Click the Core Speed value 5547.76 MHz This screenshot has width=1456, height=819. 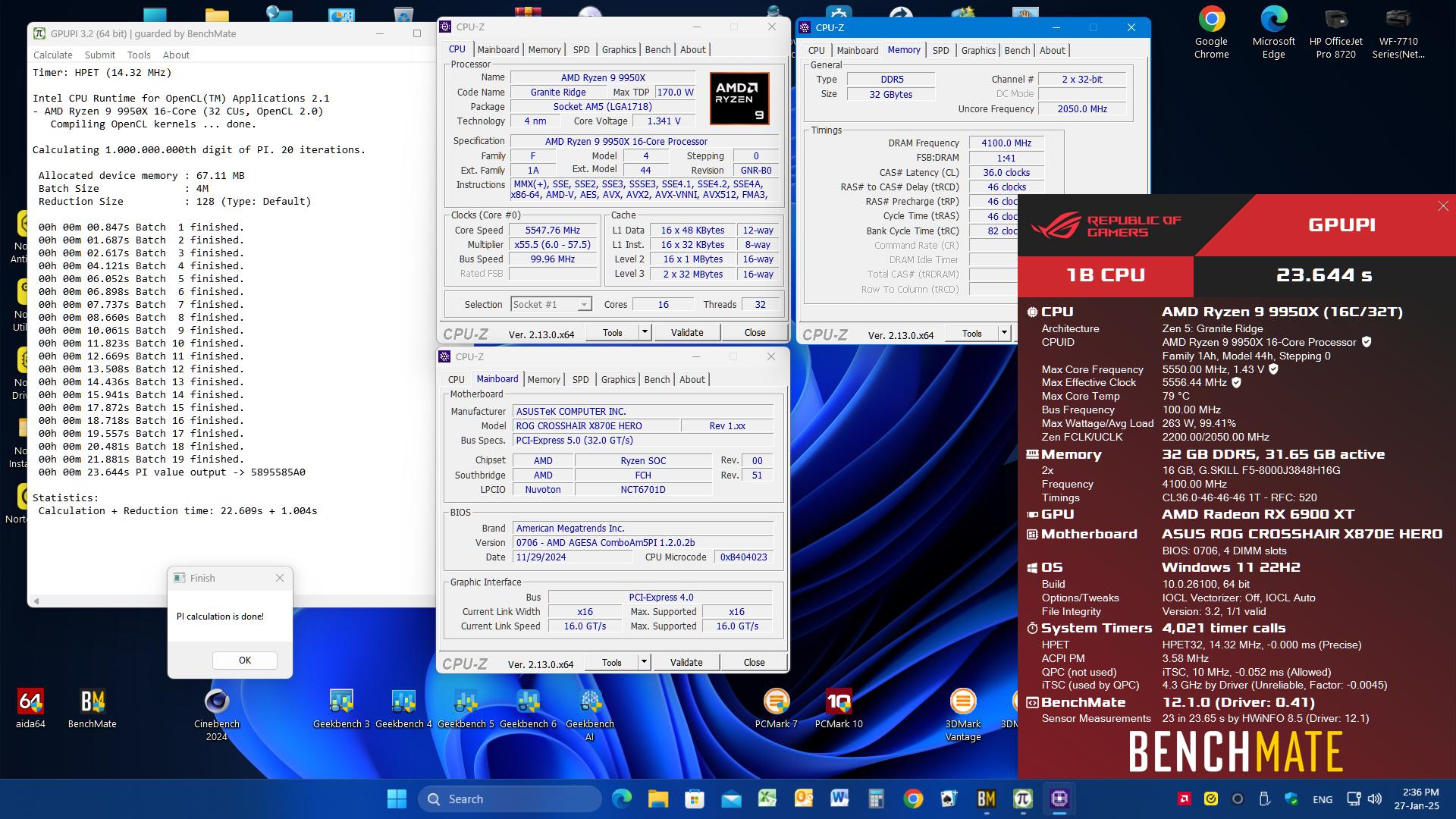point(552,230)
